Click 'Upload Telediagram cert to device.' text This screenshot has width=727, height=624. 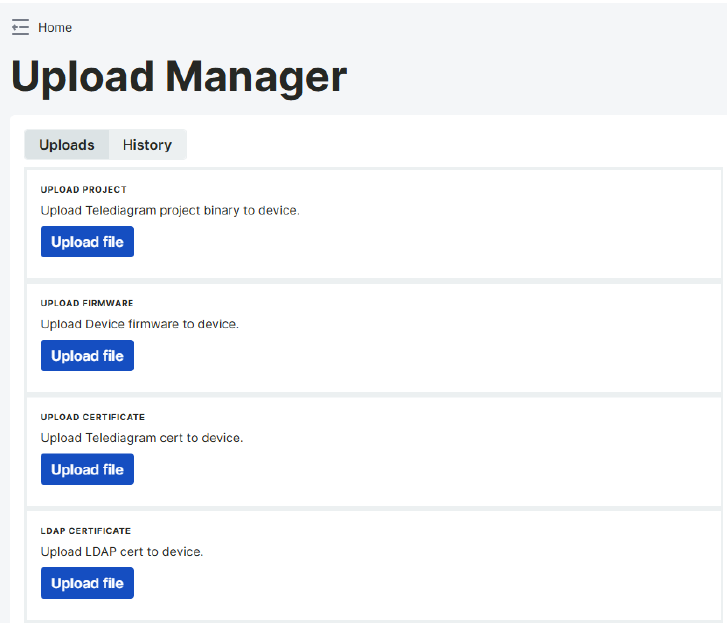[x=142, y=438]
